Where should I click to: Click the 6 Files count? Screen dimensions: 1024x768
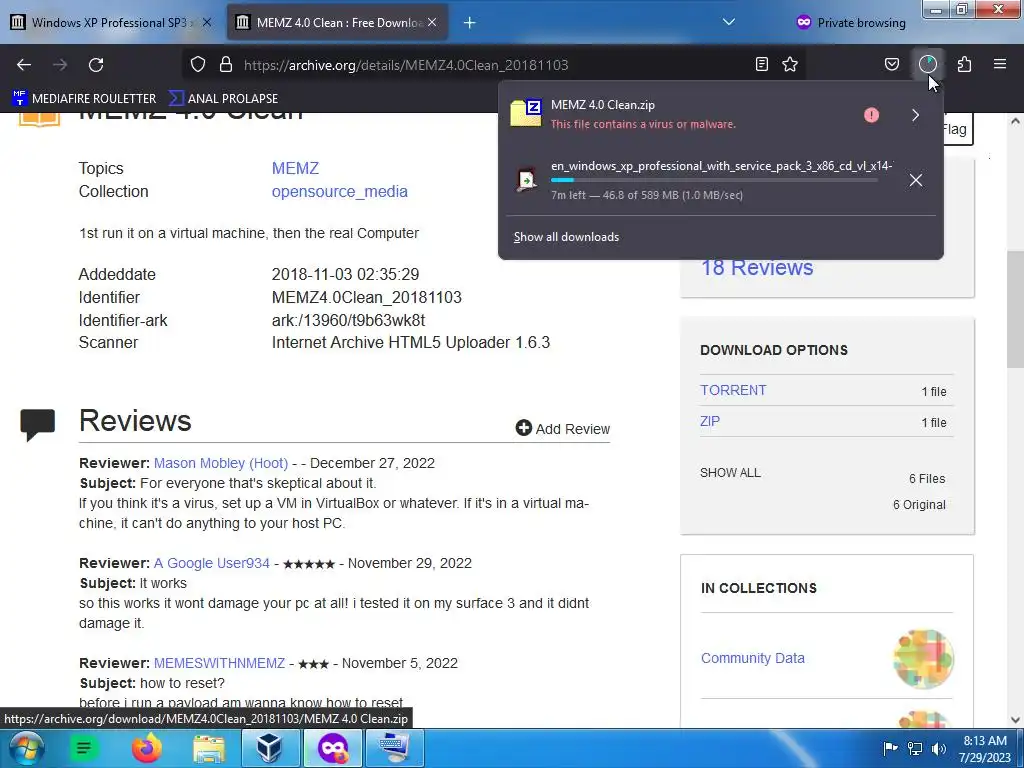[x=927, y=479]
